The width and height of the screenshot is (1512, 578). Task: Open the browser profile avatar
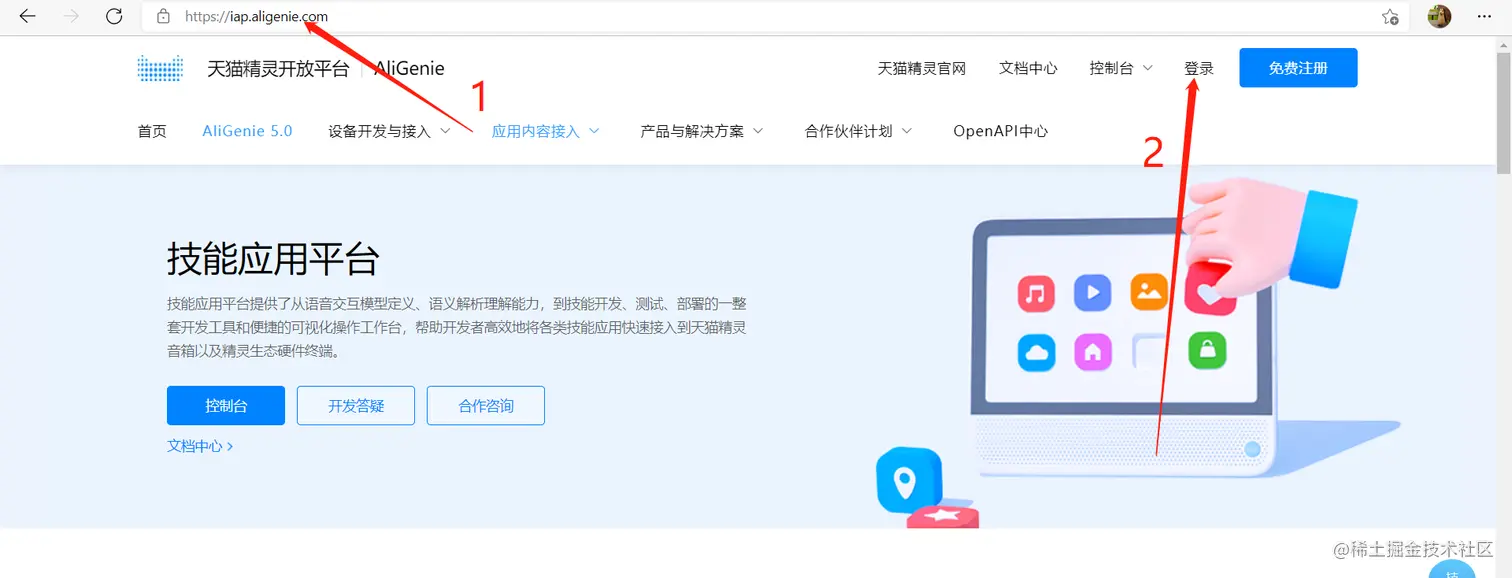1439,16
